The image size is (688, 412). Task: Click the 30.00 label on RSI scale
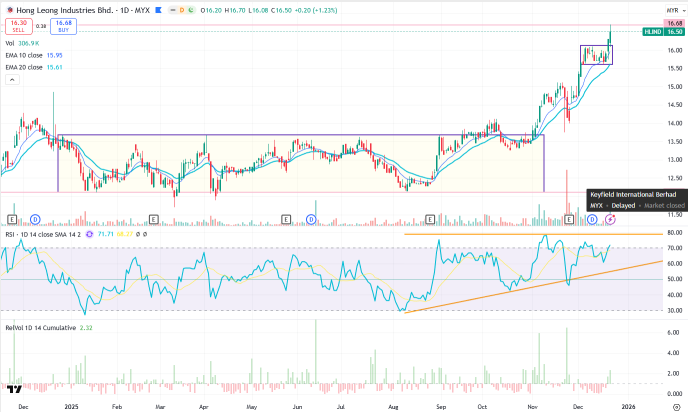coord(675,310)
